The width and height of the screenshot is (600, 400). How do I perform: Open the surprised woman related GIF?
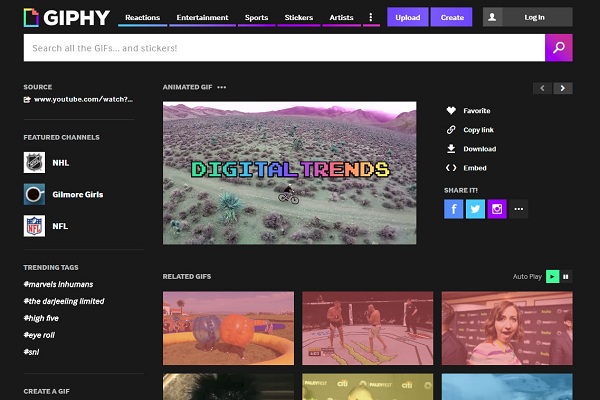(507, 328)
